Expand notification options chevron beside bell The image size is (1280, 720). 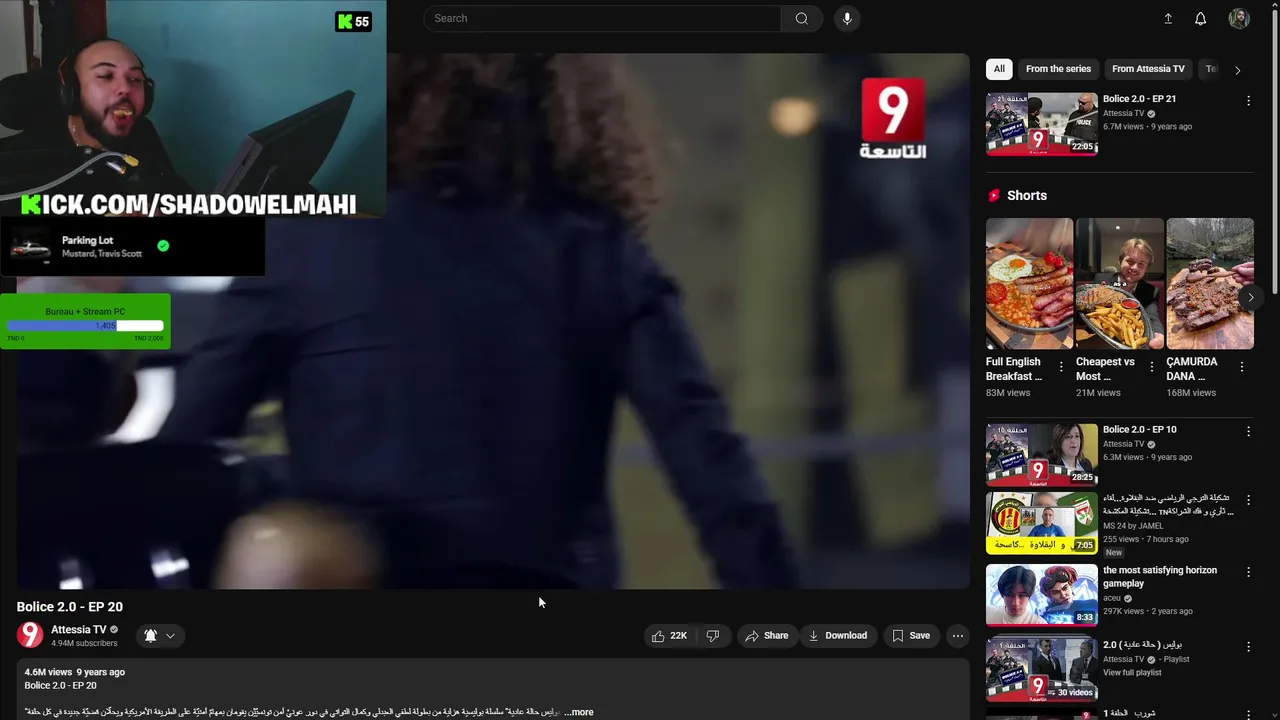[x=170, y=636]
